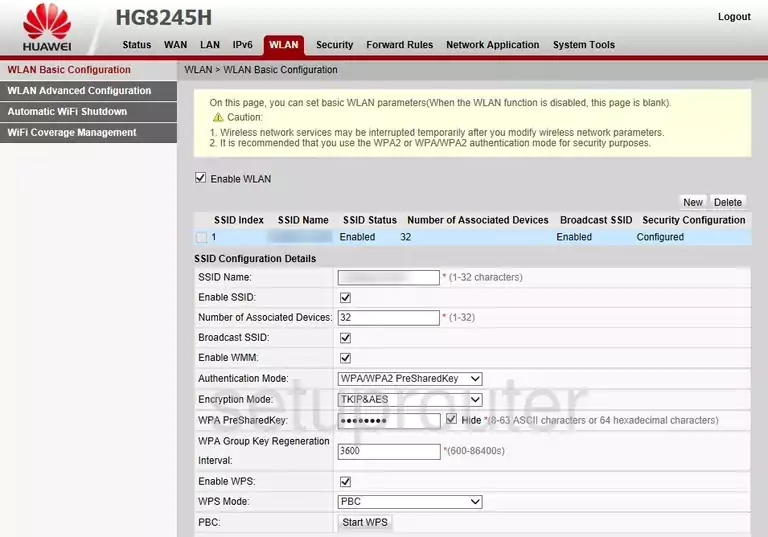Open the Authentication Mode dropdown
768x537 pixels.
[x=410, y=379]
